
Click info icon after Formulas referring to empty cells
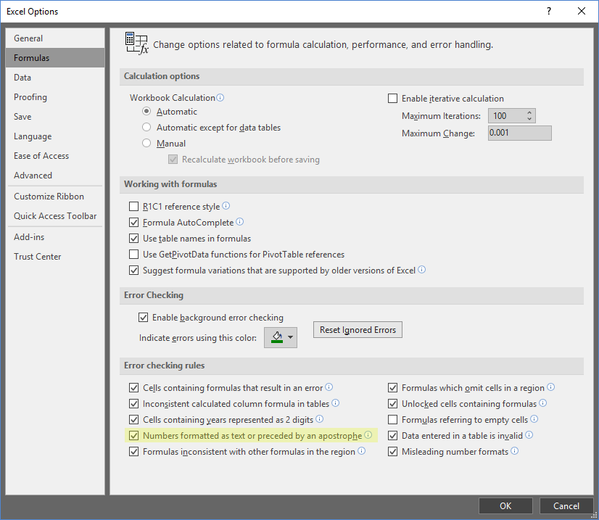[x=534, y=419]
